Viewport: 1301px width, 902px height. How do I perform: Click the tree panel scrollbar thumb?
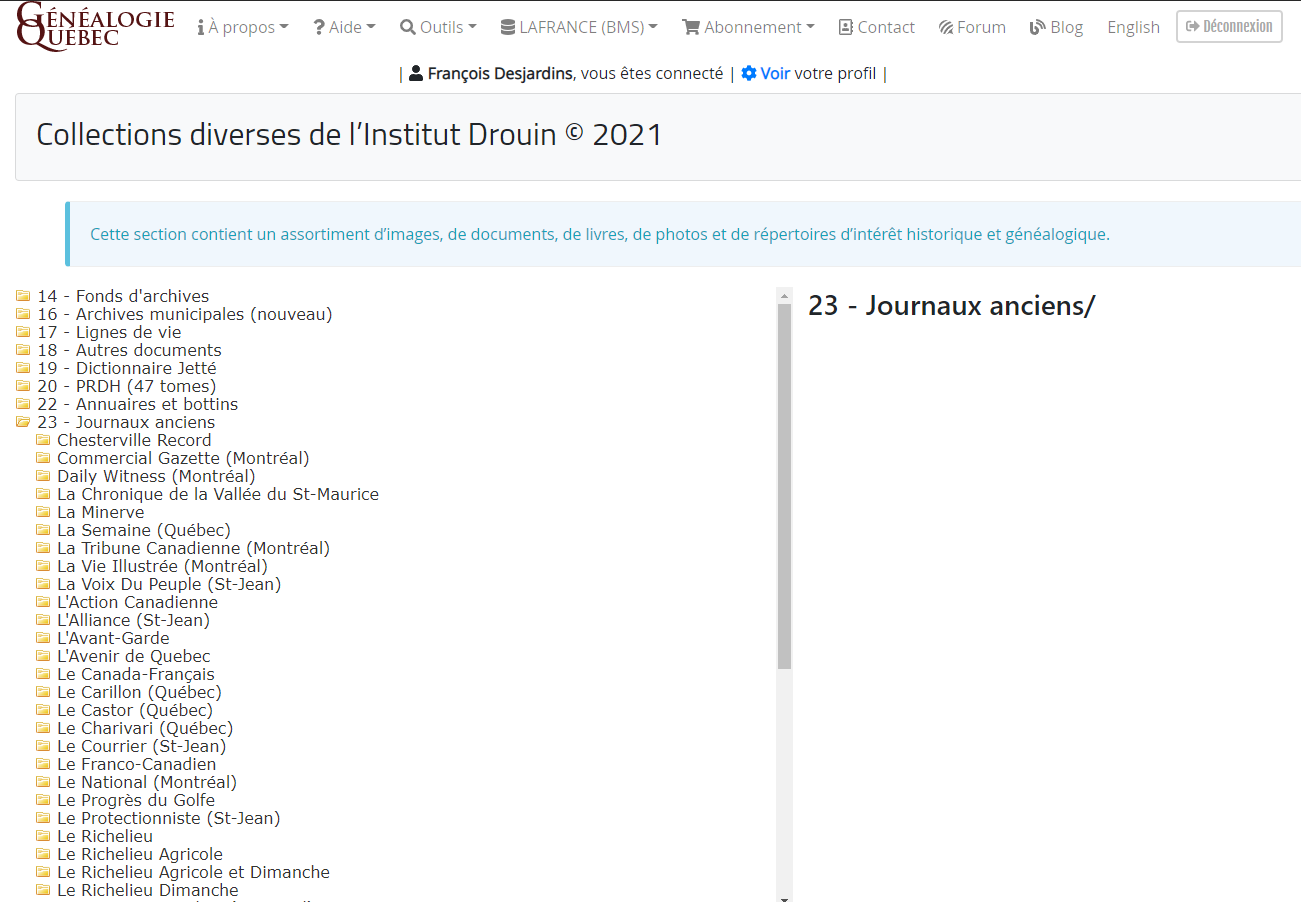[784, 486]
